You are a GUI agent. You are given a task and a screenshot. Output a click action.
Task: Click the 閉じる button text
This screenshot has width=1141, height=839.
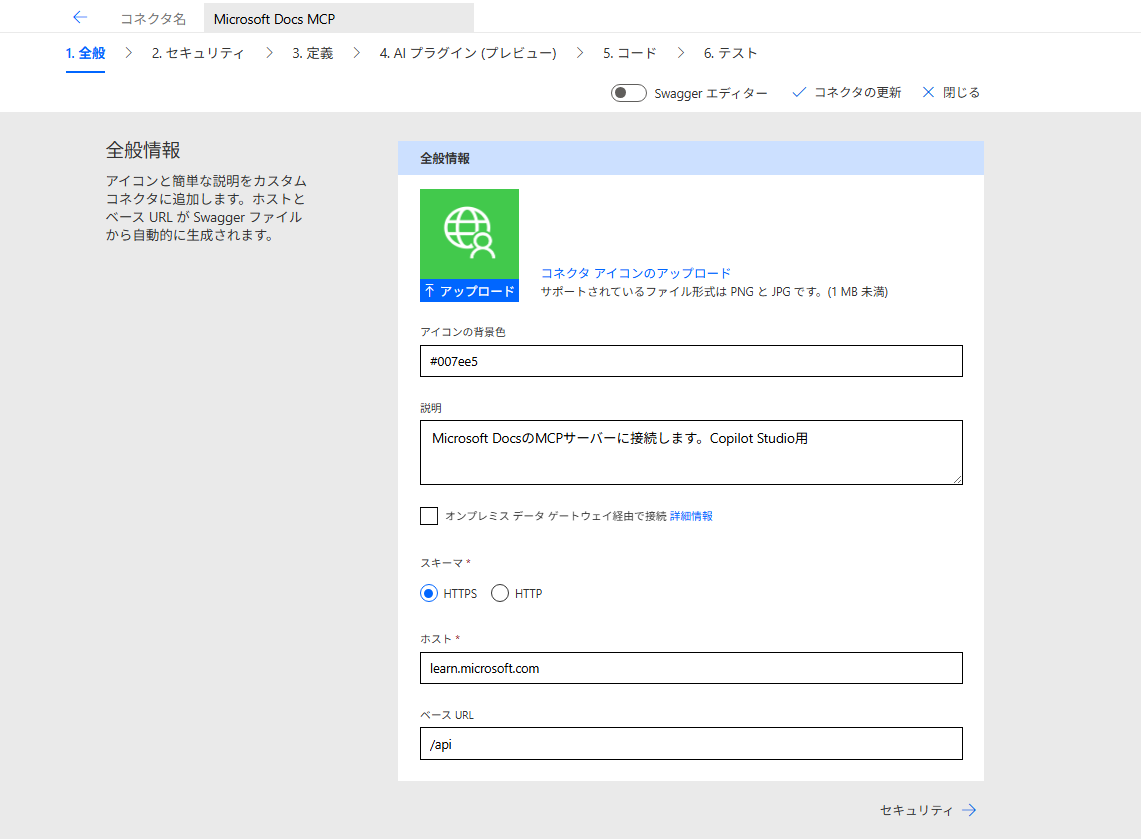(x=961, y=92)
